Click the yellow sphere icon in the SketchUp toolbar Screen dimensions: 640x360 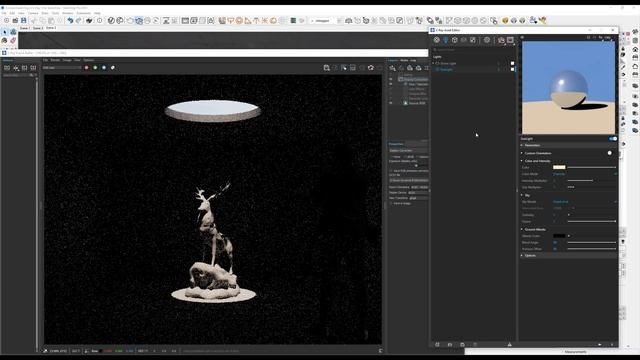505,20
